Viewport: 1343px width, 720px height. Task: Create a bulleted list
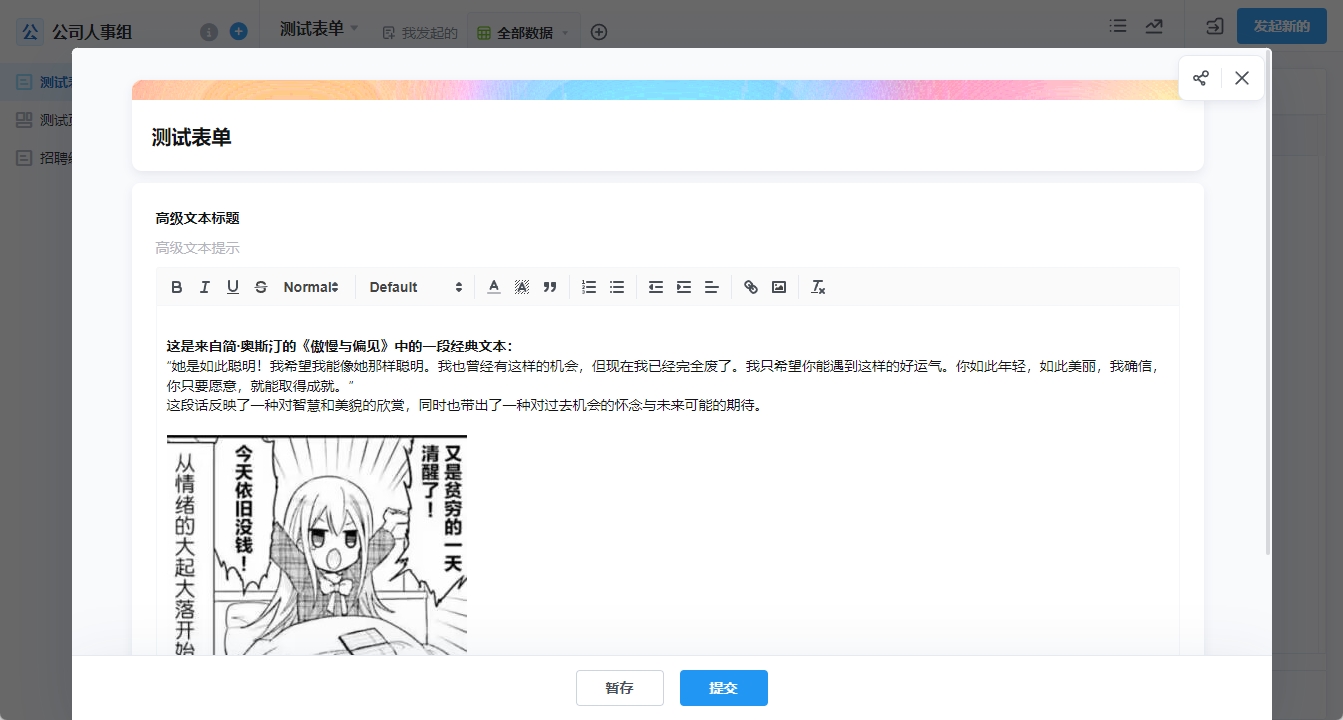[x=617, y=287]
